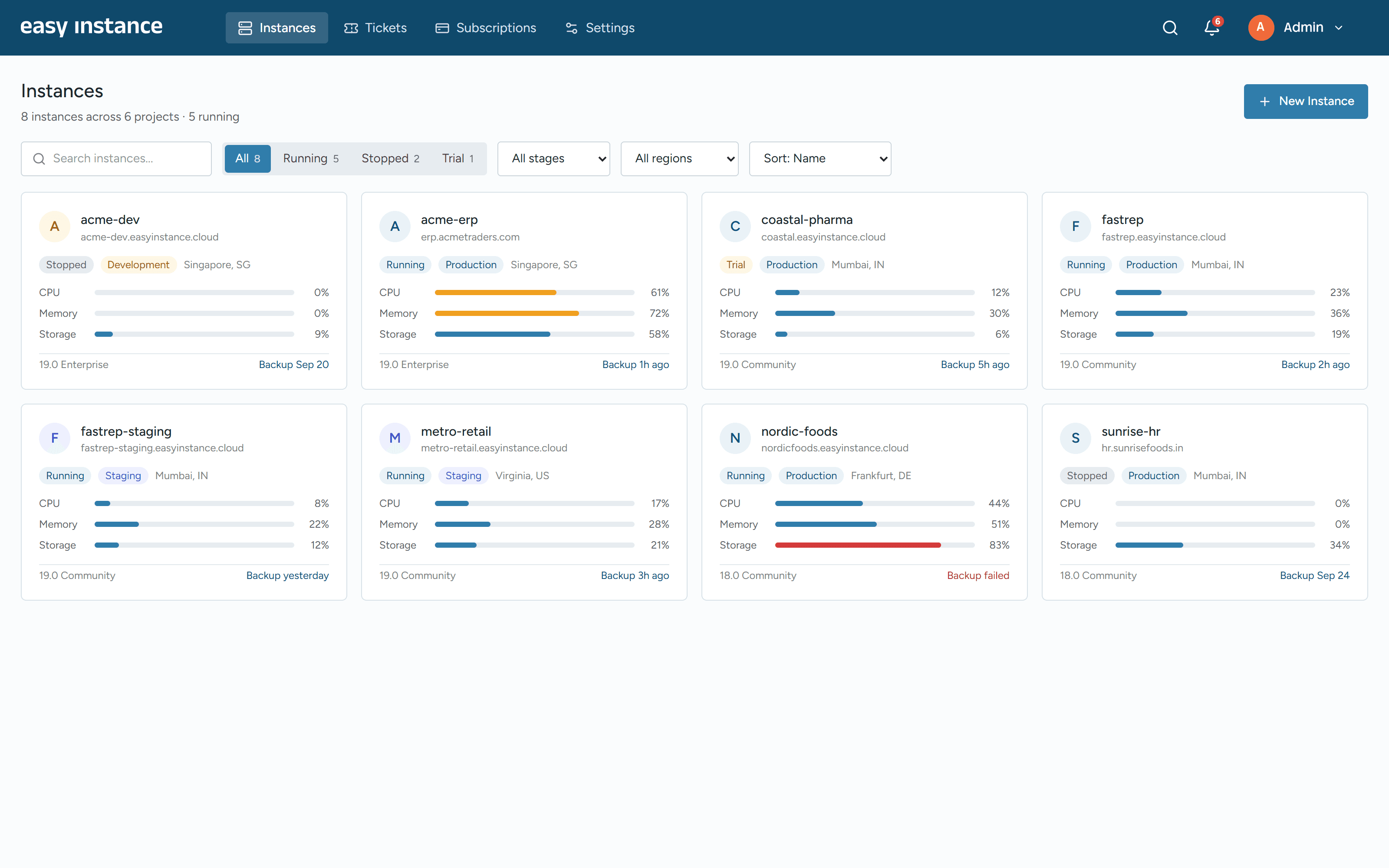Click the metro-retail M avatar
This screenshot has height=868, width=1389.
(x=395, y=438)
